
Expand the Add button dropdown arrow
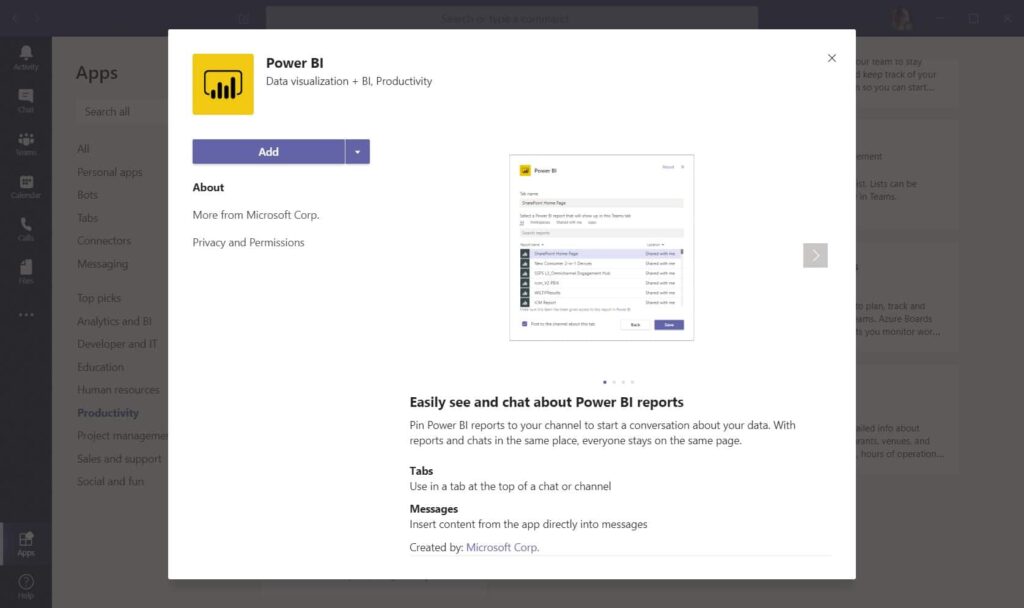click(357, 152)
